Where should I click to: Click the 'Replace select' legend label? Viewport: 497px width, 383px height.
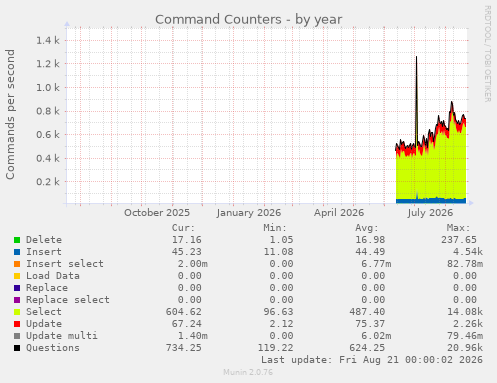68,300
